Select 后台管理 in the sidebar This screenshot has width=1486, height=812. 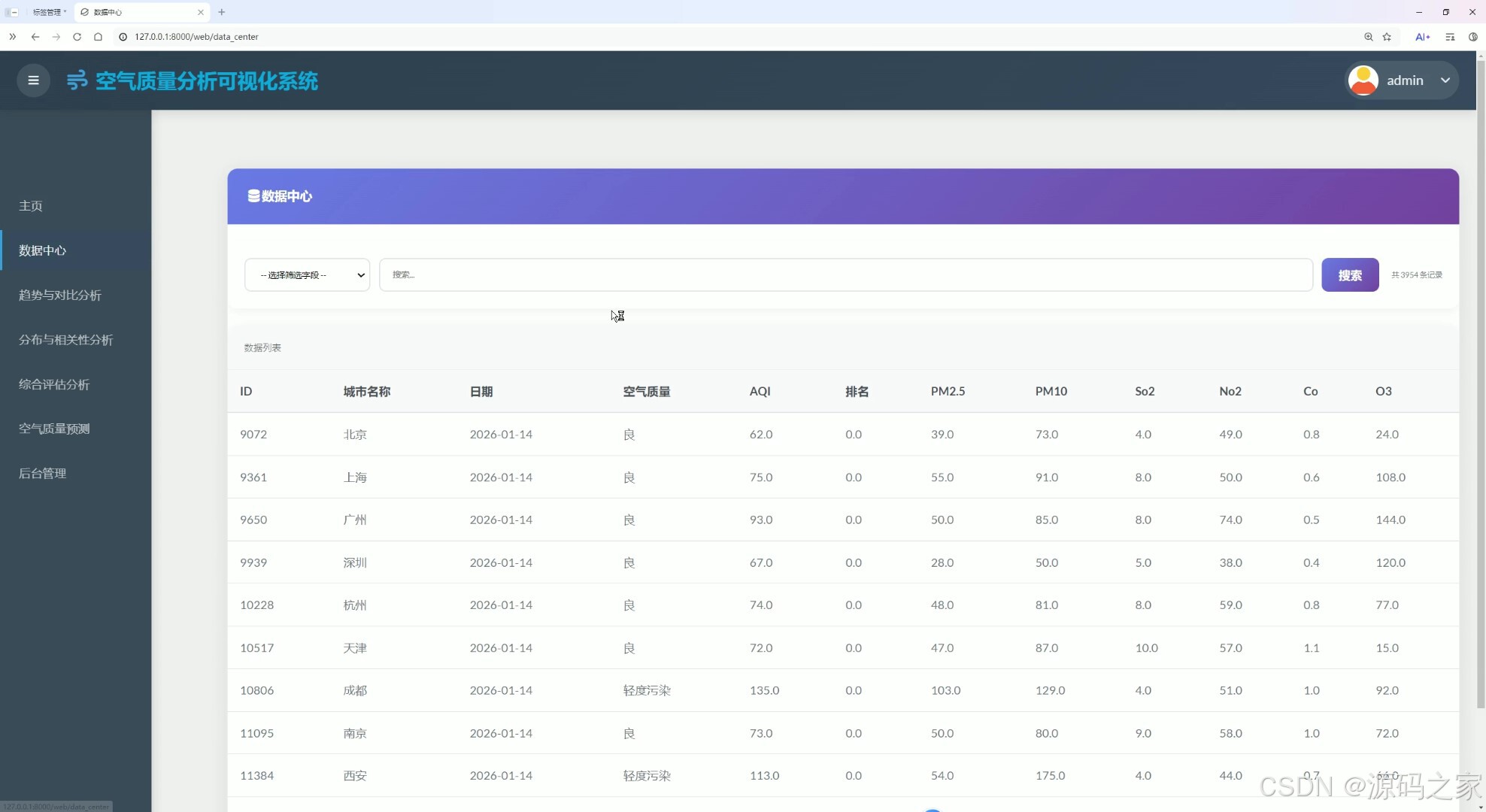pyautogui.click(x=43, y=474)
